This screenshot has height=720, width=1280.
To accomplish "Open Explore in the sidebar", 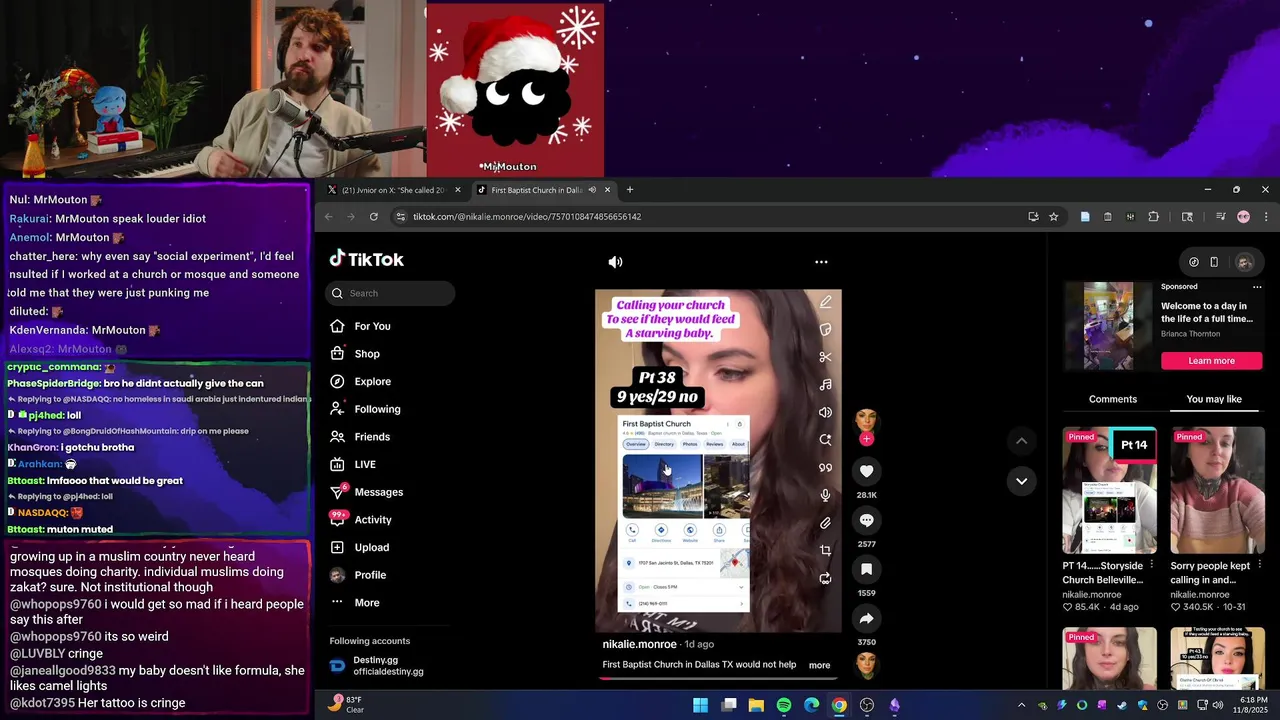I will click(x=372, y=382).
